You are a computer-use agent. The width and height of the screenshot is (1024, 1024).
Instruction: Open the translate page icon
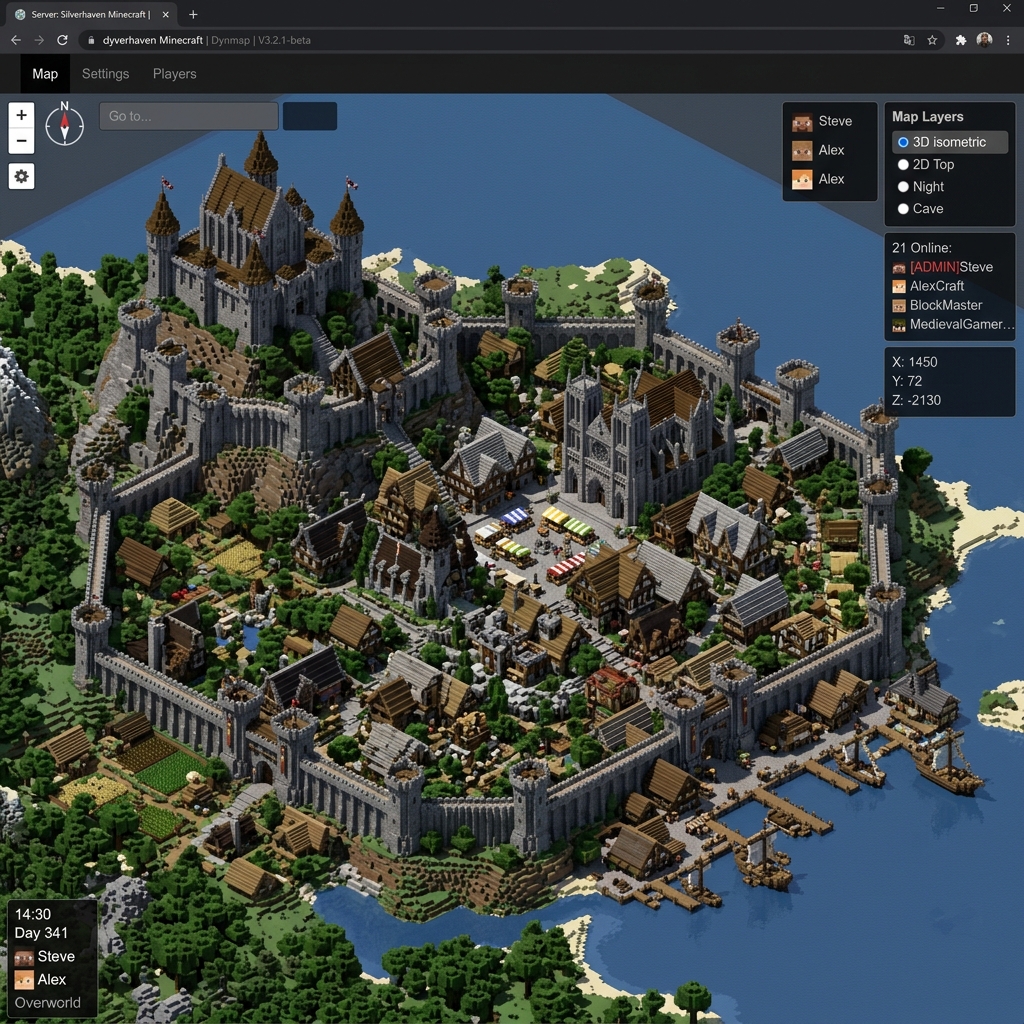click(x=908, y=40)
